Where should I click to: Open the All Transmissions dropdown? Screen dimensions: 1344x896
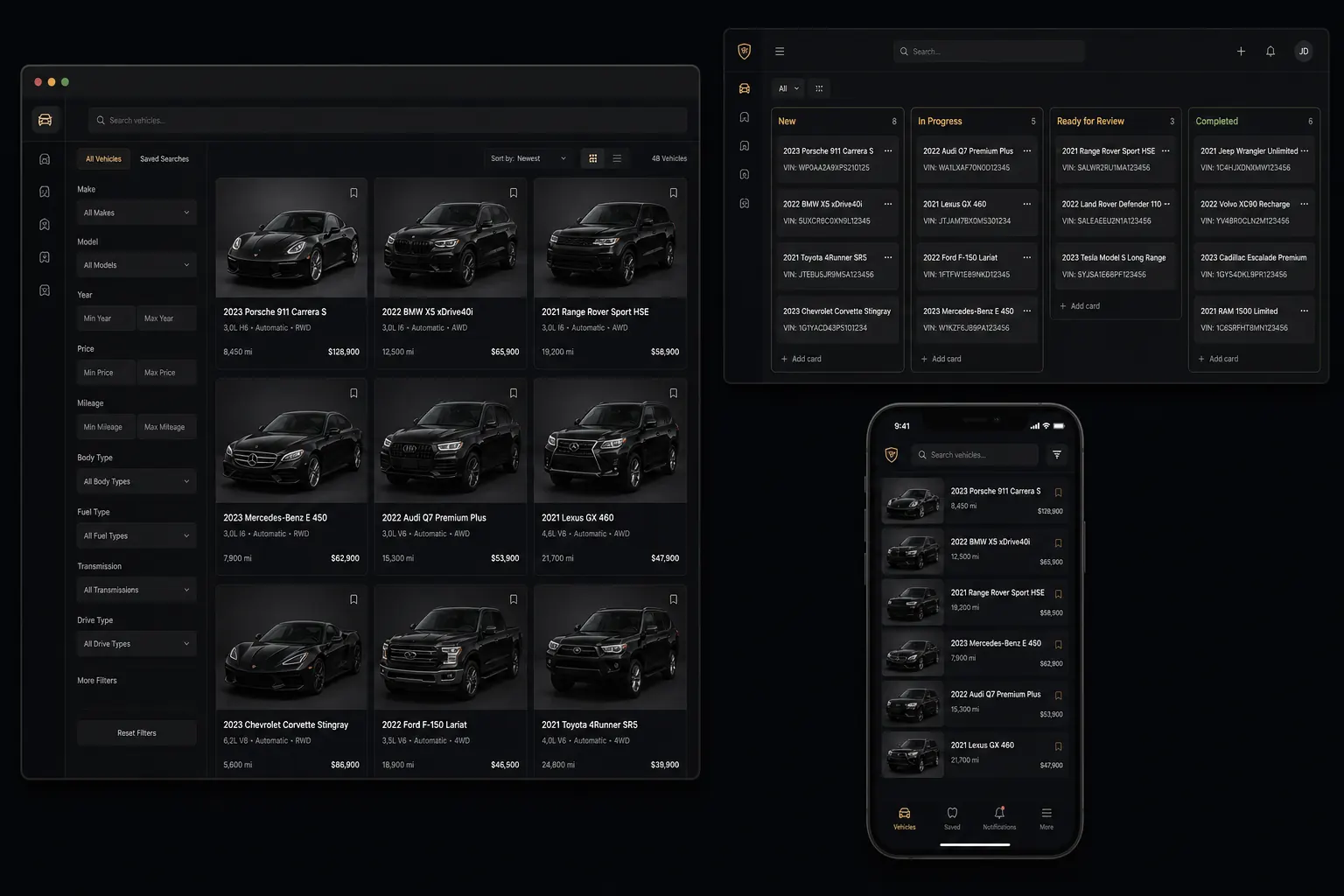(136, 590)
